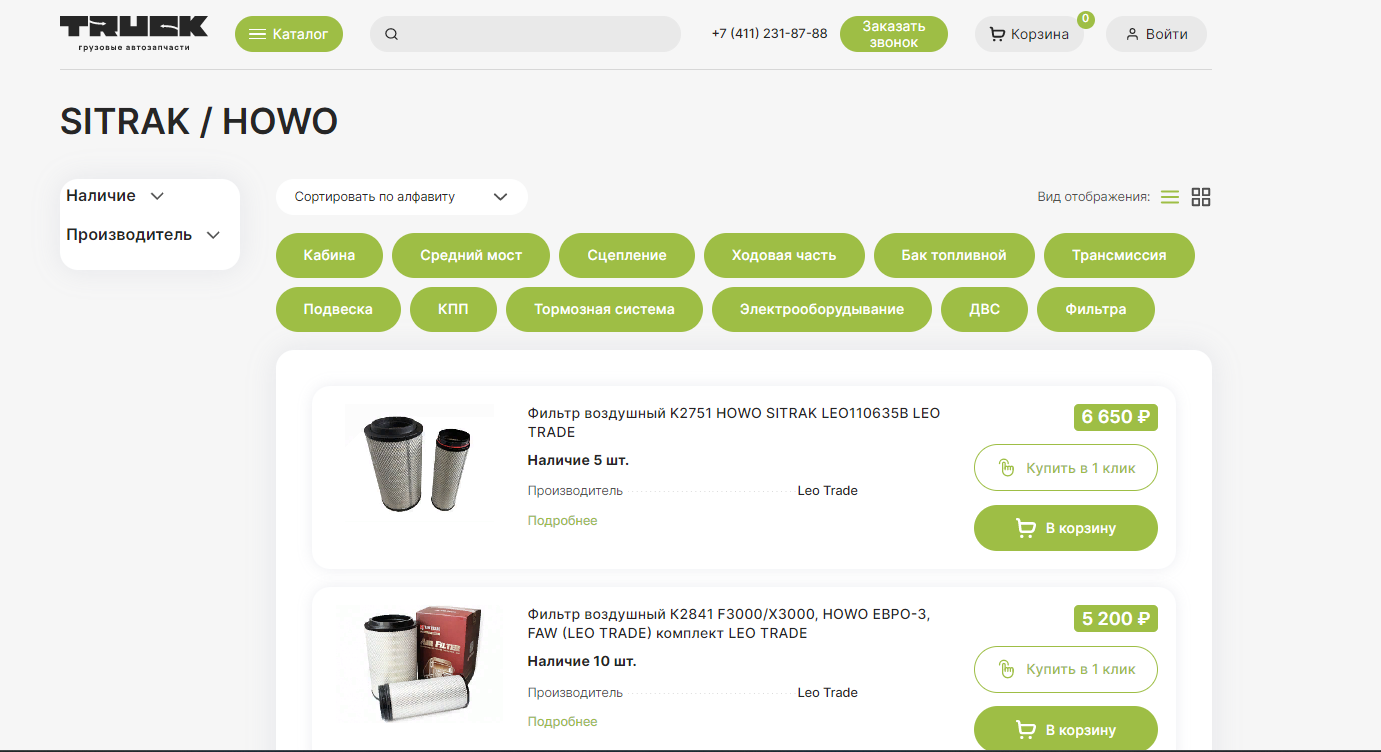Expand the Наличие filter section
The width and height of the screenshot is (1381, 752).
point(114,196)
